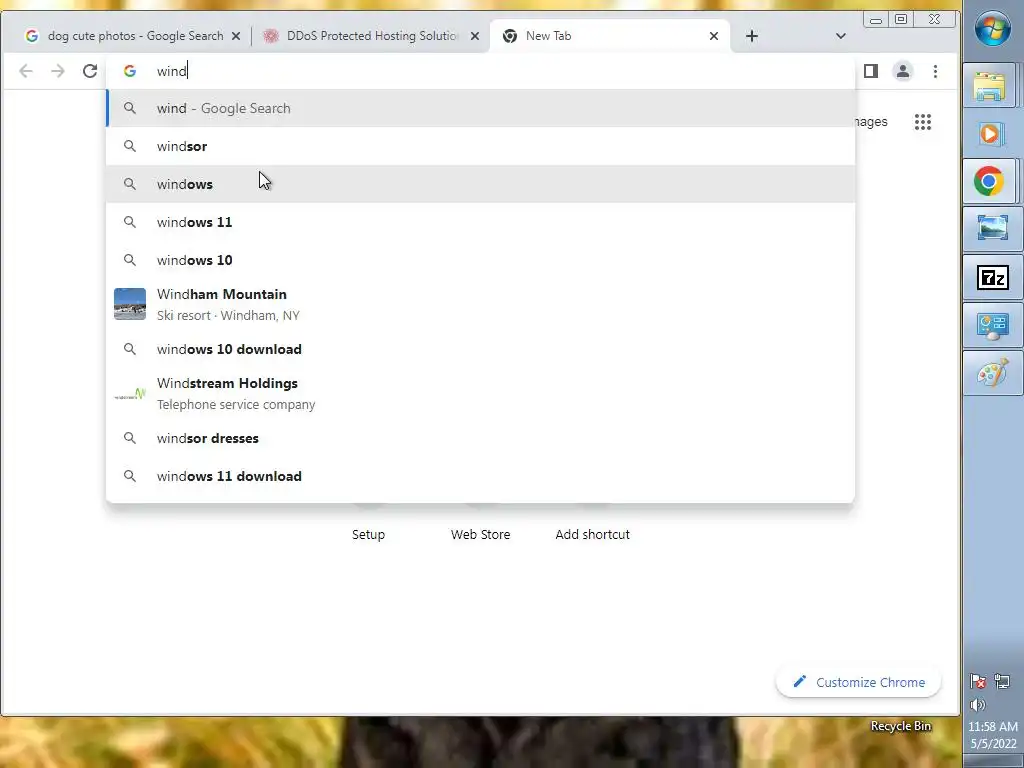The image size is (1024, 768).
Task: Click the magnifier icon beside windows 11
Action: [130, 222]
